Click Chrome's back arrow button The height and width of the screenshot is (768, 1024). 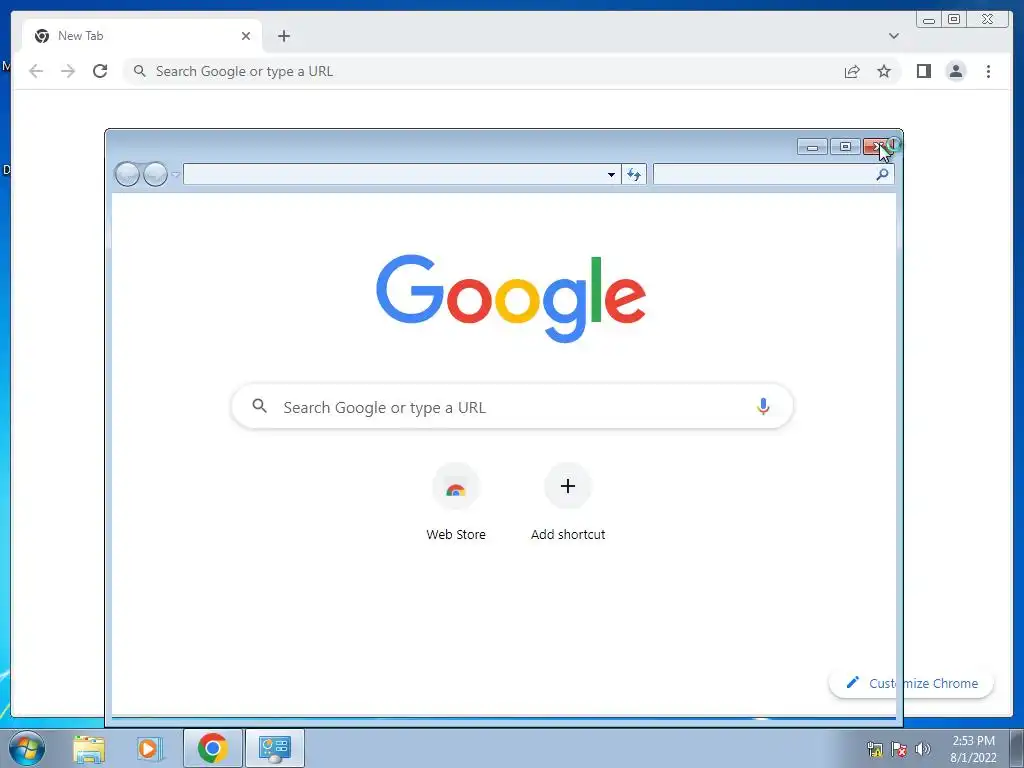coord(36,71)
